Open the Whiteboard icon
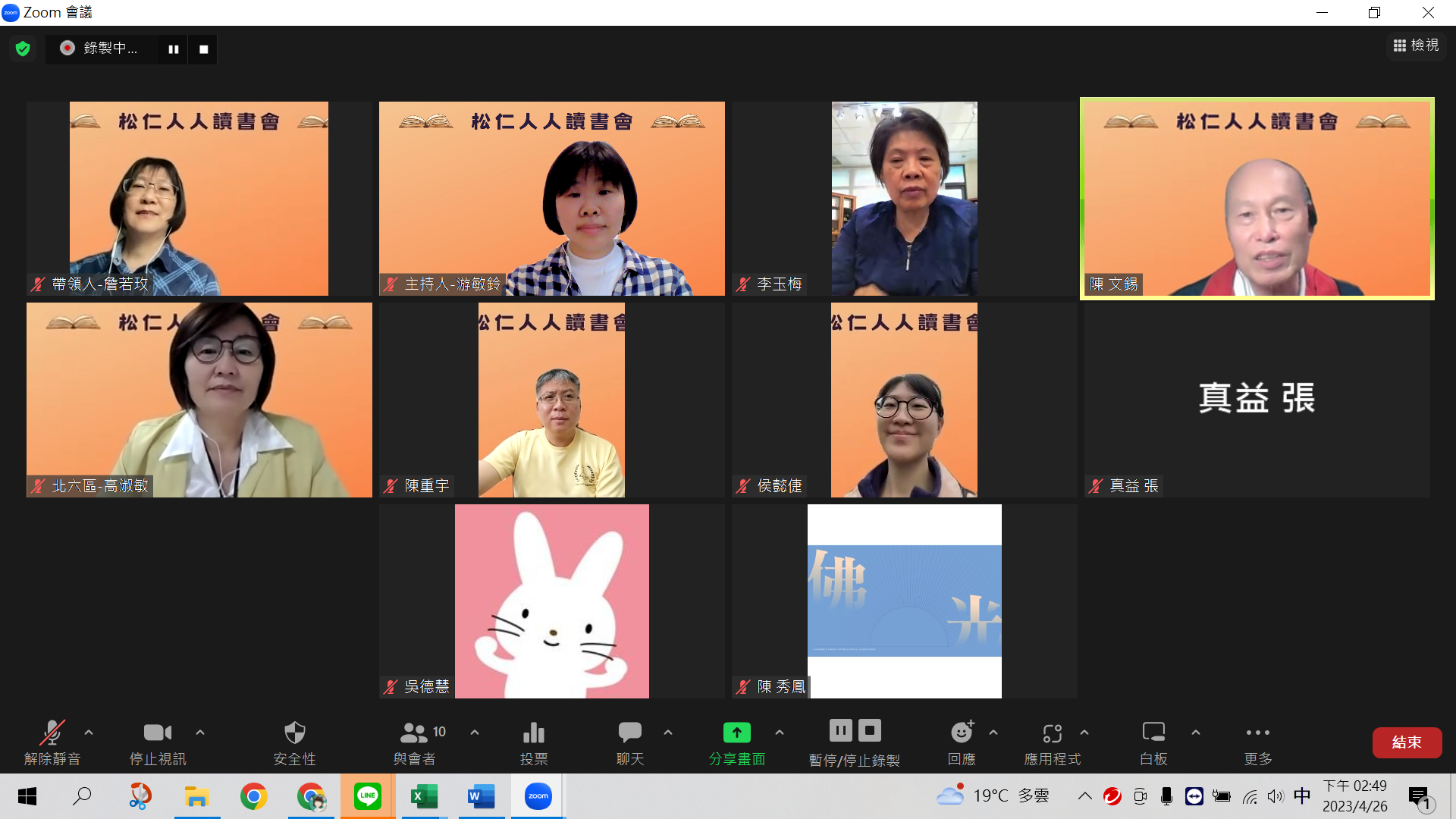This screenshot has width=1456, height=819. 1153,733
